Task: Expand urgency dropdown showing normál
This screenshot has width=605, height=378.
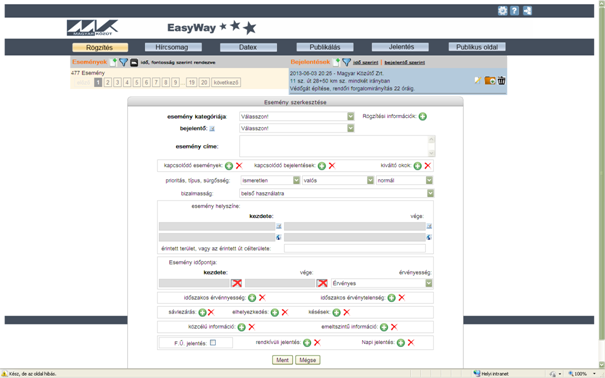Action: pos(404,180)
